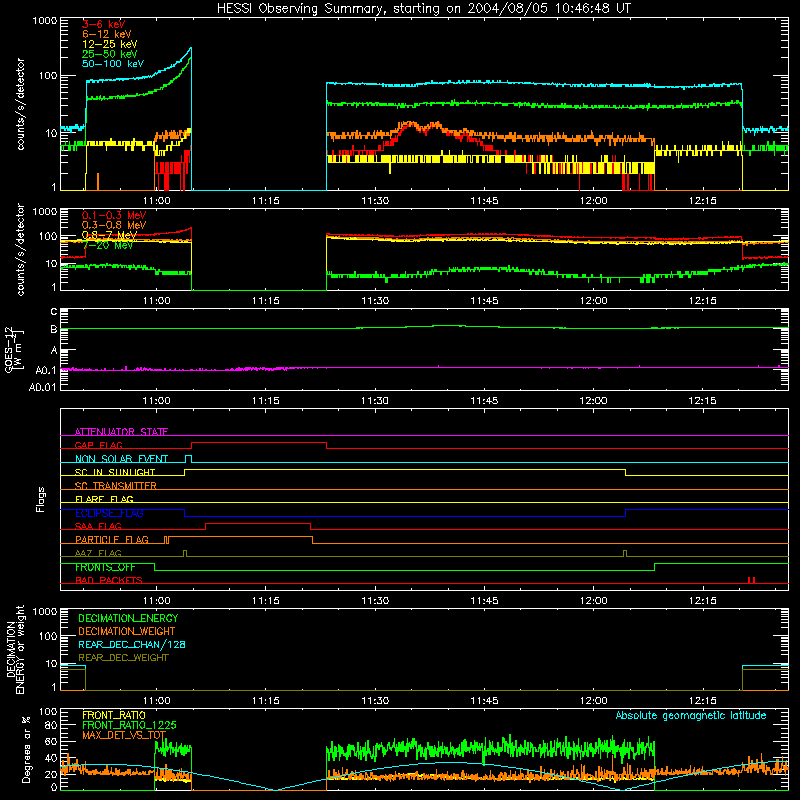Click '11:15' tick under MeV counts plot

(265, 301)
